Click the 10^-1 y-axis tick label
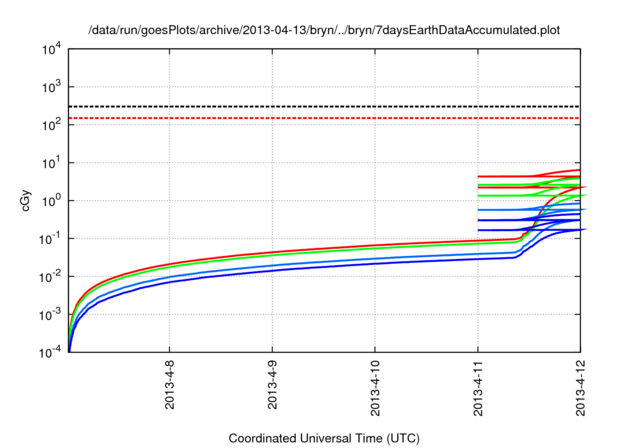 click(x=50, y=238)
